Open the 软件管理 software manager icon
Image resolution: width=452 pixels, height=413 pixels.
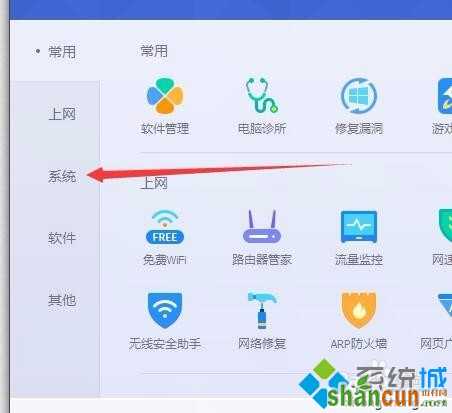click(x=165, y=96)
